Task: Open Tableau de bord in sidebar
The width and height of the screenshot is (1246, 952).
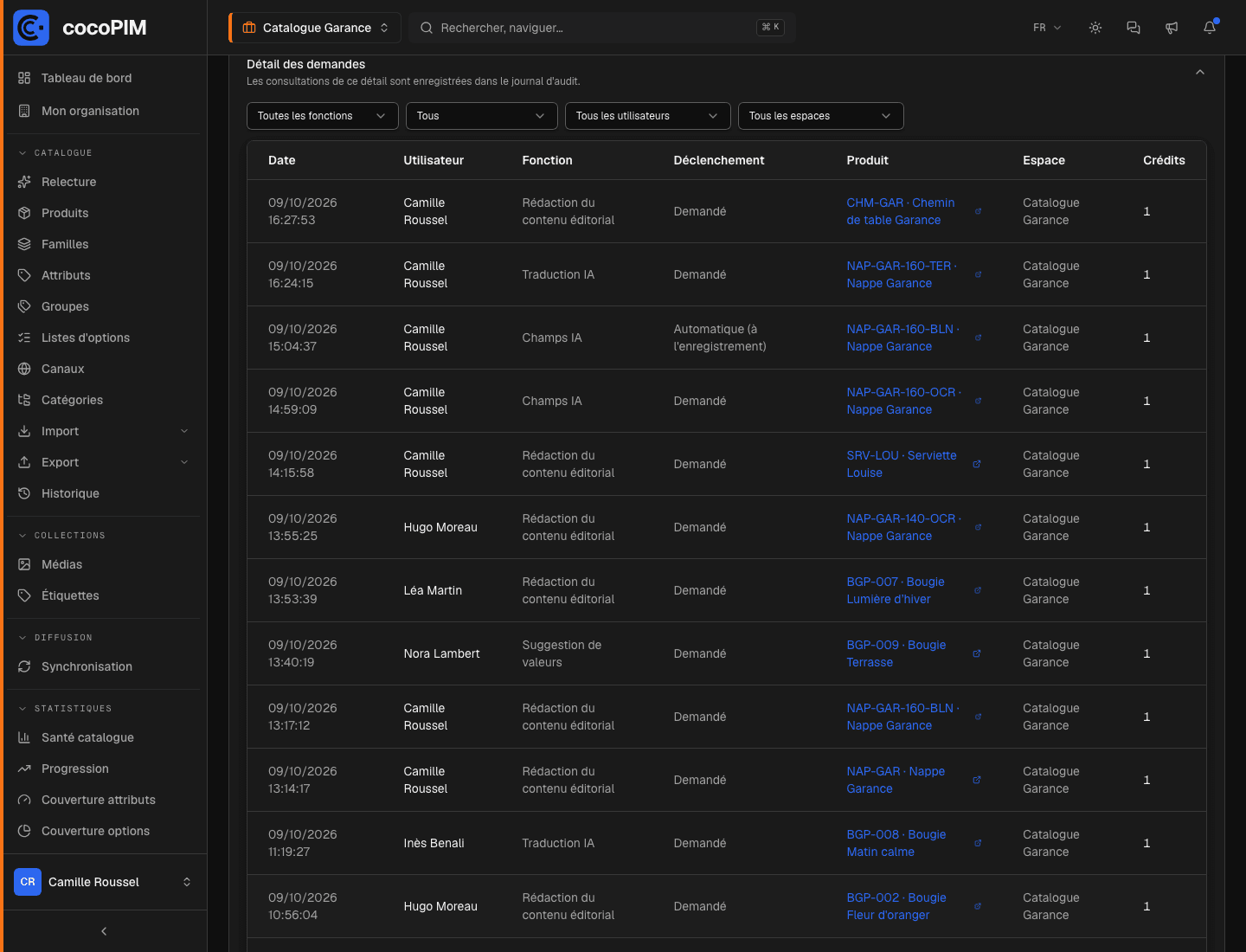Action: 104,78
